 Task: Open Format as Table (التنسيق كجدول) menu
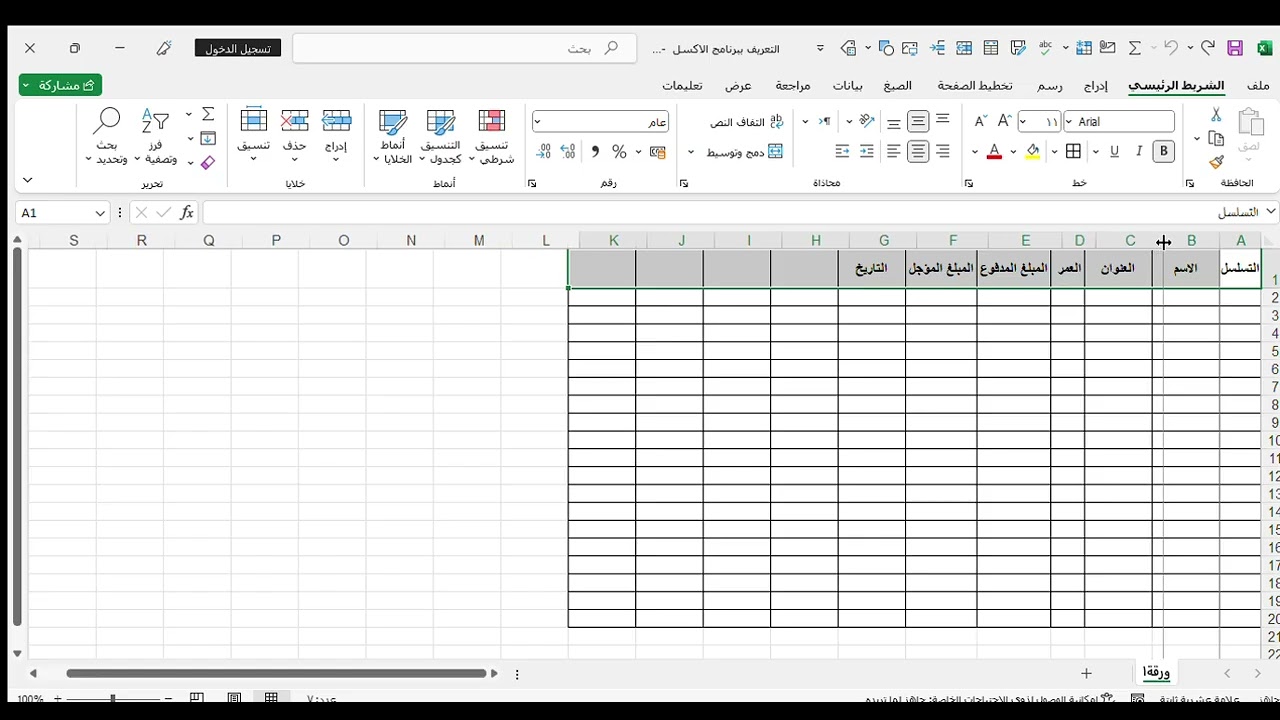pos(440,136)
